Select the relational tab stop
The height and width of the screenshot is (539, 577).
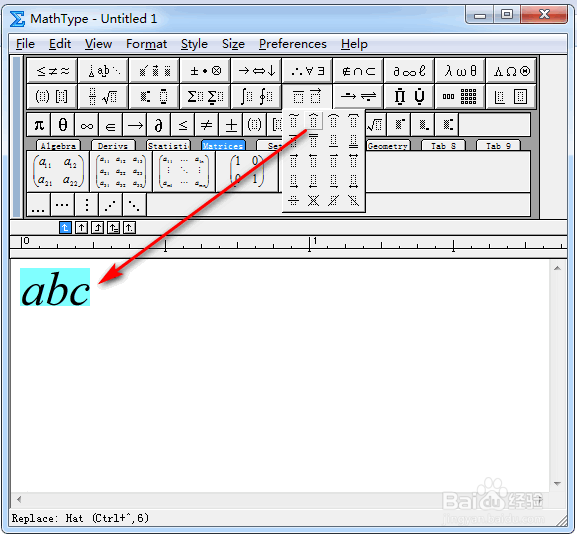[113, 227]
